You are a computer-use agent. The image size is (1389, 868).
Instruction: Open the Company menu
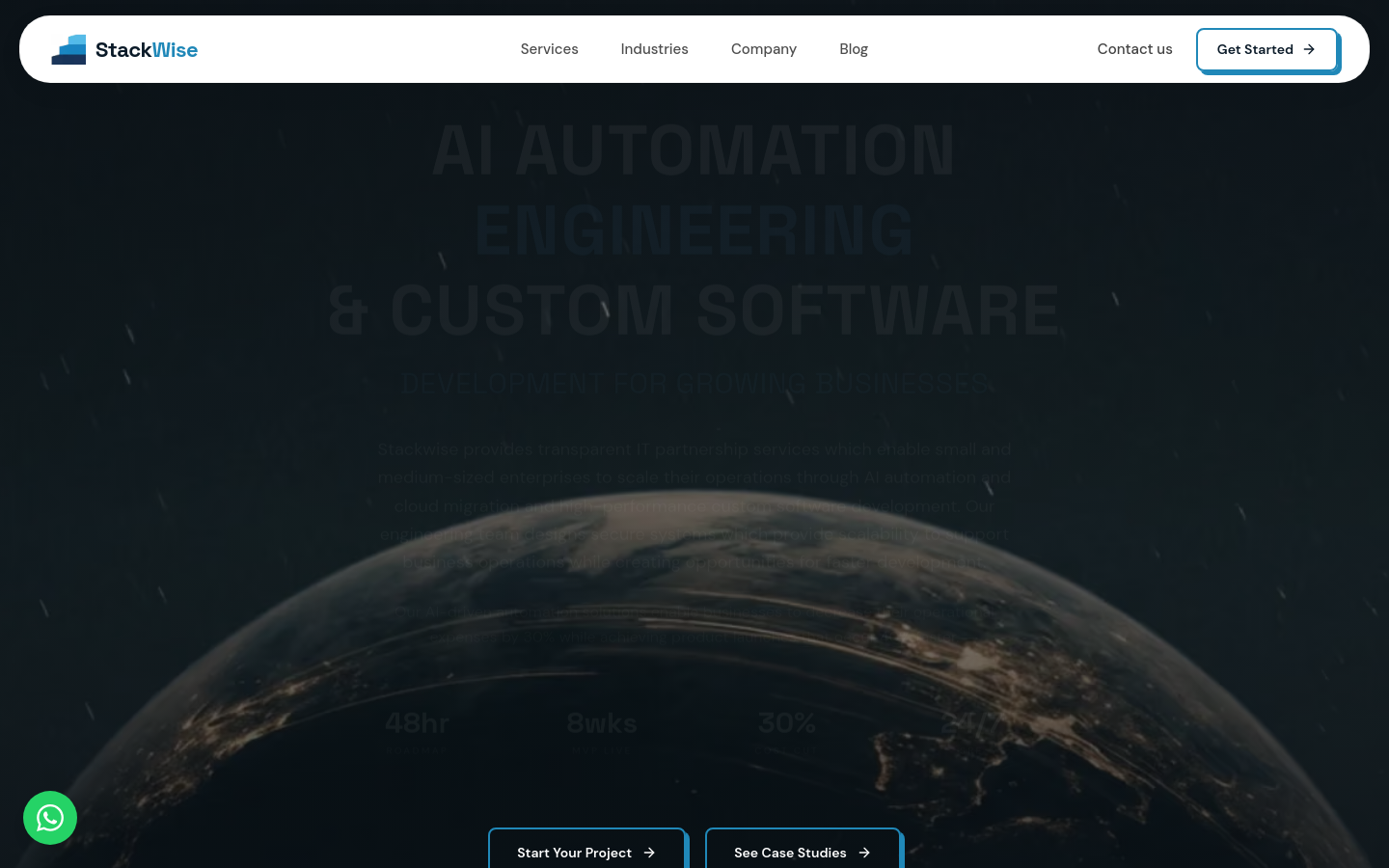coord(763,49)
